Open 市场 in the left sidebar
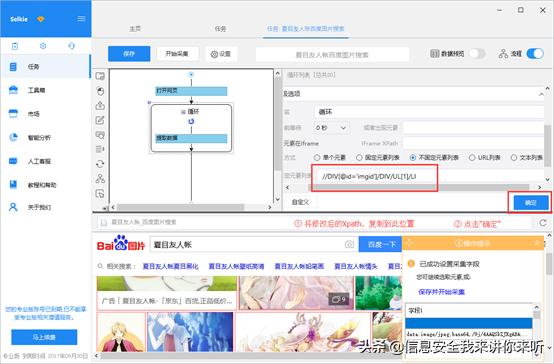Screen dimensions: 554x364 [x=45, y=114]
